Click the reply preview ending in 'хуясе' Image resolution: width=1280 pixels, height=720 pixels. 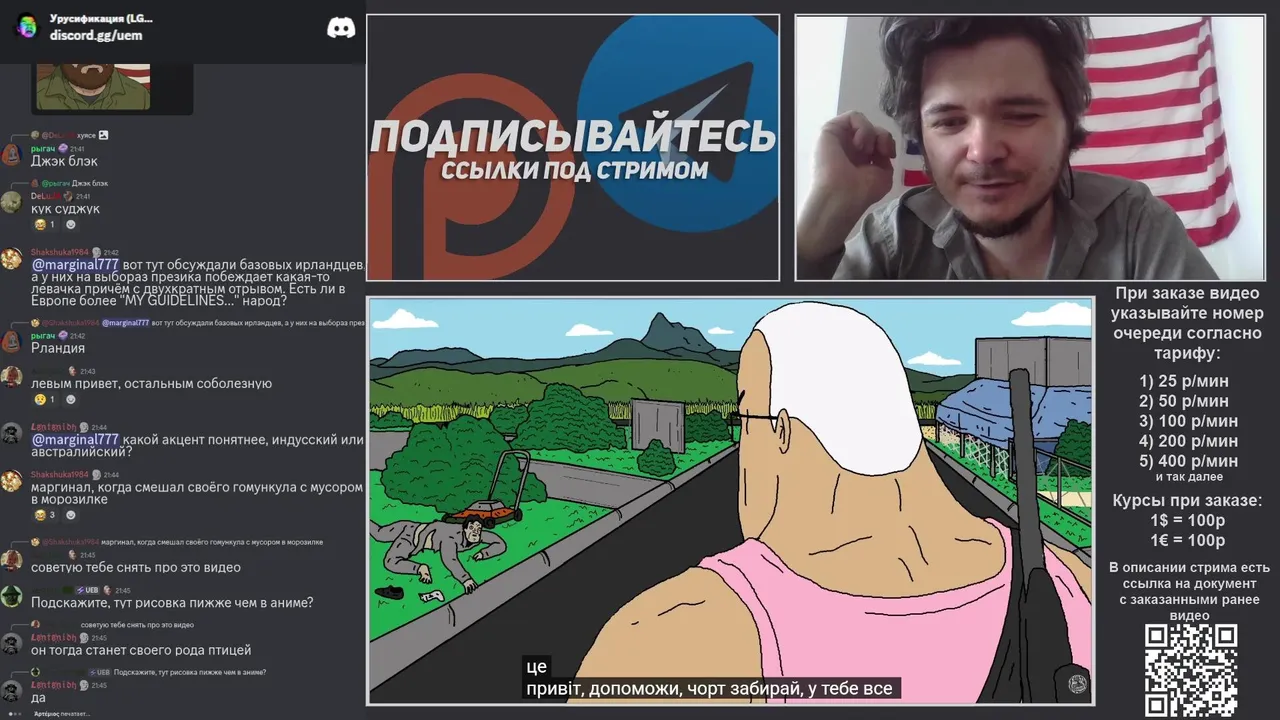tap(69, 135)
